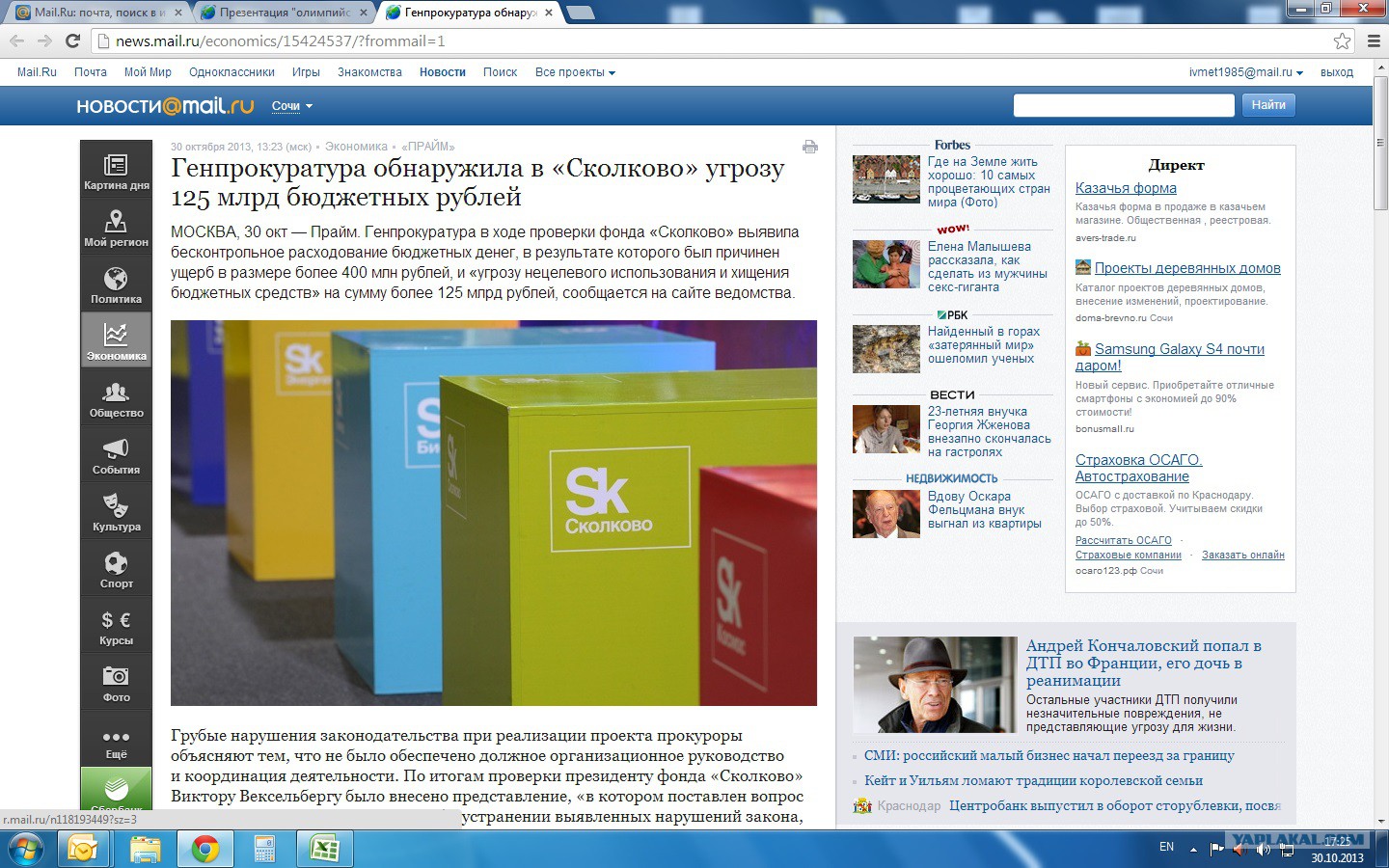The height and width of the screenshot is (868, 1389).
Task: Close the Генпрокуратура article tab
Action: 549,13
